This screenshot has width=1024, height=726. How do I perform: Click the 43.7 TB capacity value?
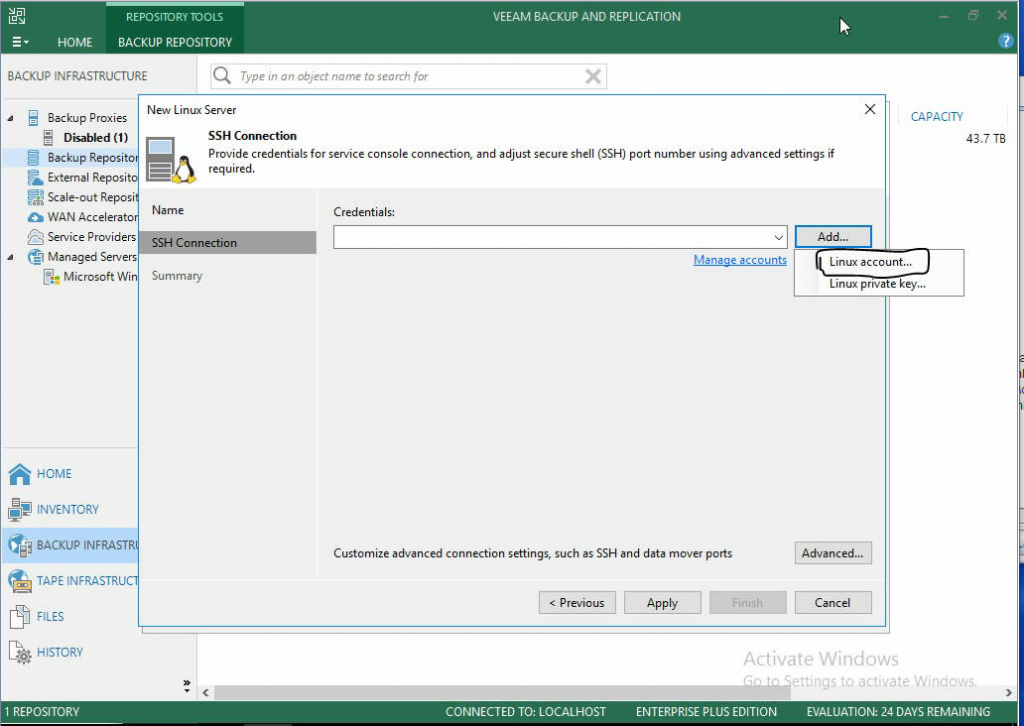(985, 138)
